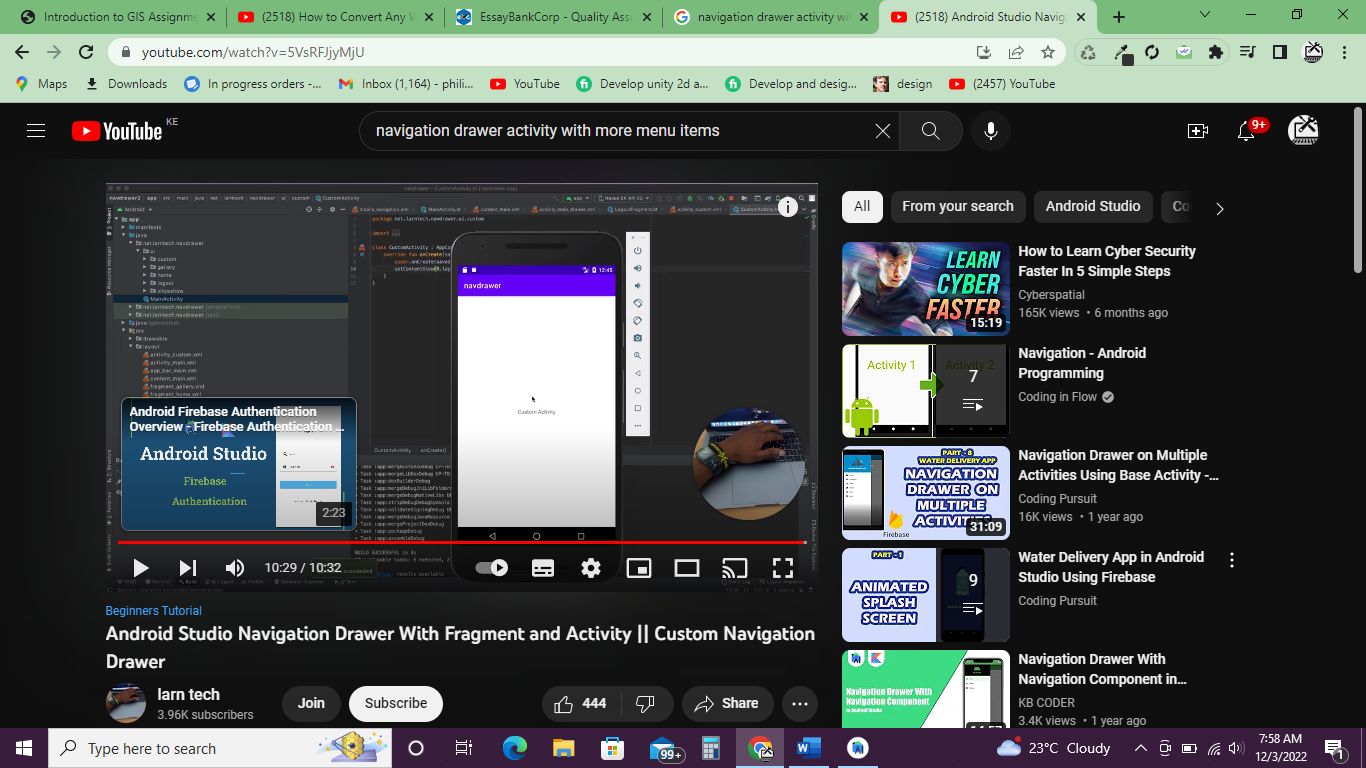
Task: Open Animated Splash Screen playlist thumbnail
Action: (x=926, y=595)
